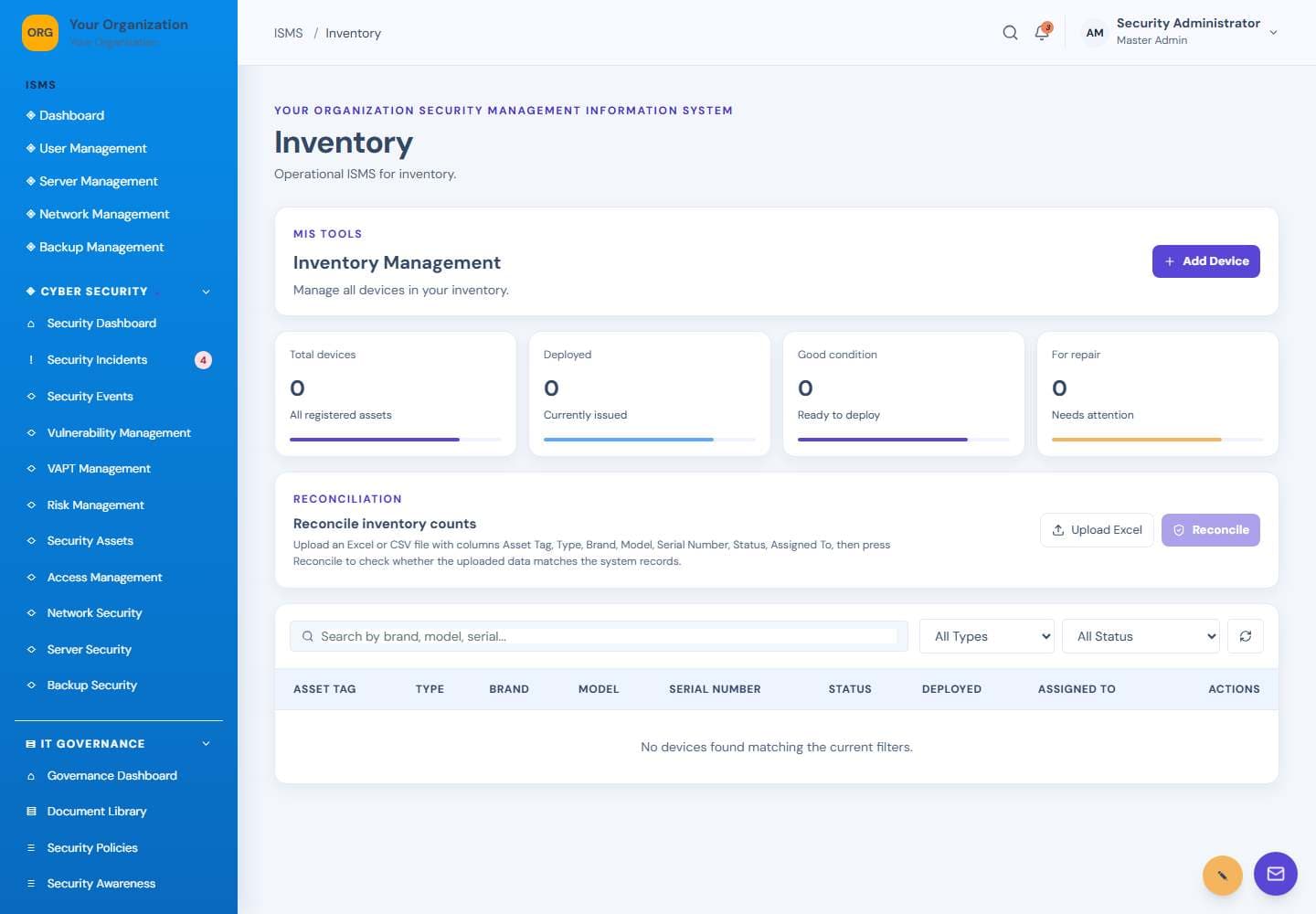Screen dimensions: 1316x914
Task: Click the Security Policies list icon
Action: (31, 848)
